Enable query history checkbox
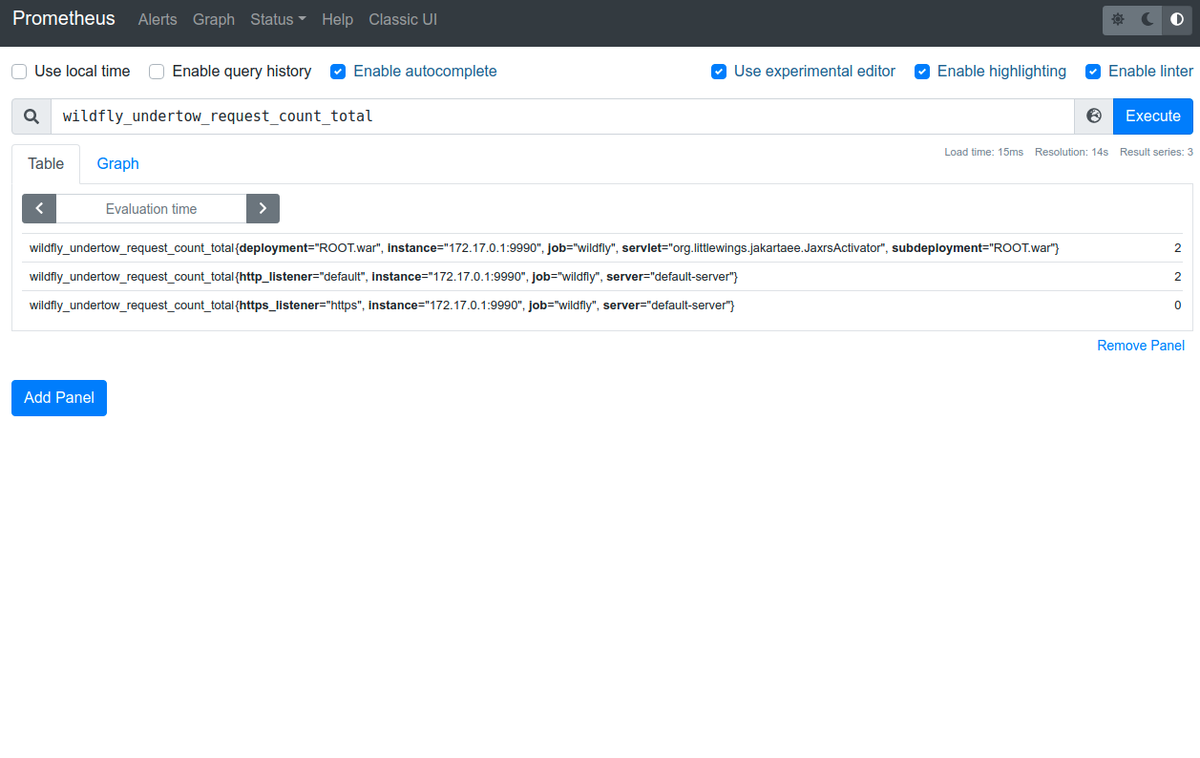The image size is (1200, 758). 157,71
